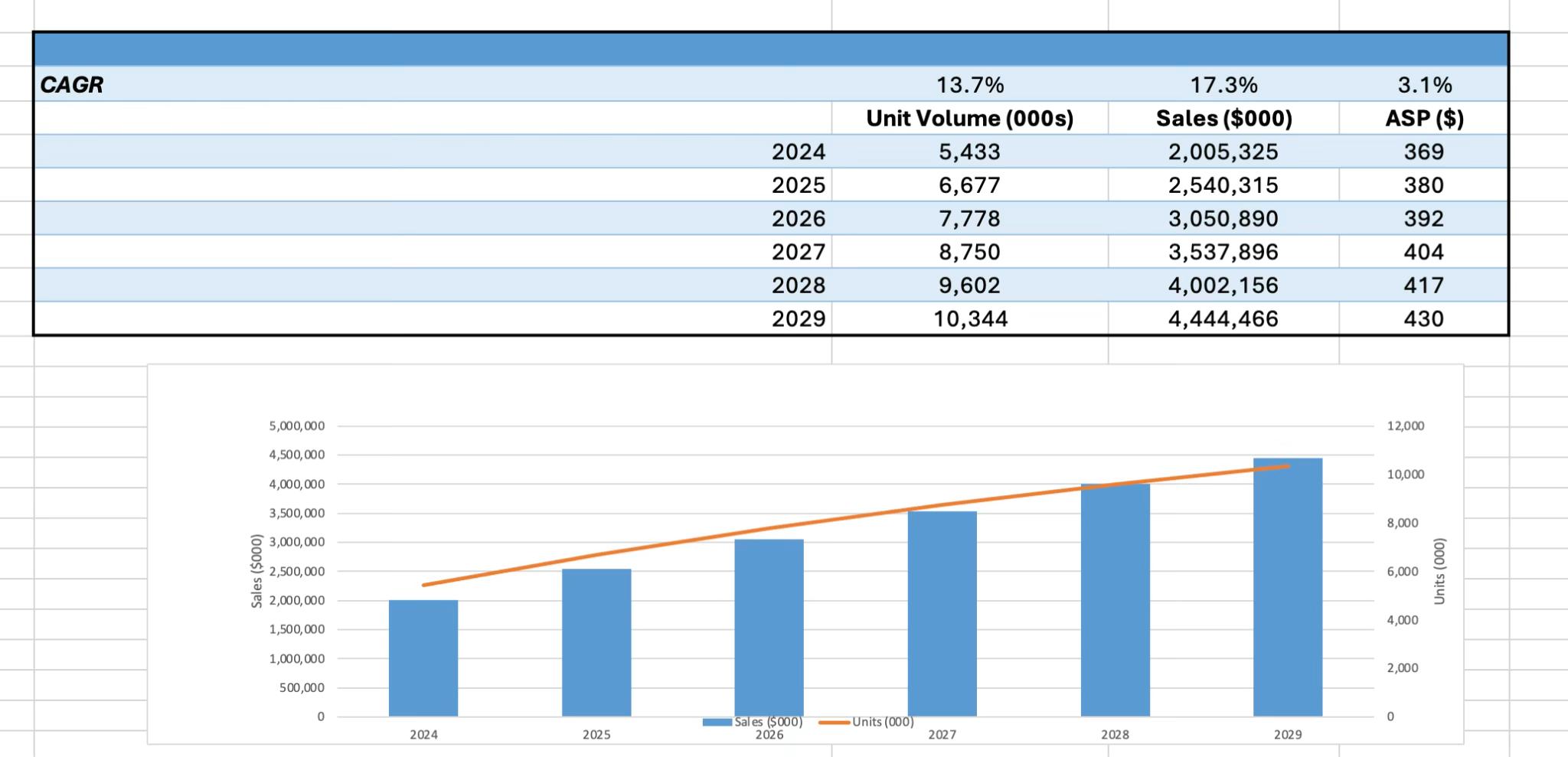This screenshot has width=1568, height=757.
Task: Click the Sales ($000) column header
Action: [1223, 118]
